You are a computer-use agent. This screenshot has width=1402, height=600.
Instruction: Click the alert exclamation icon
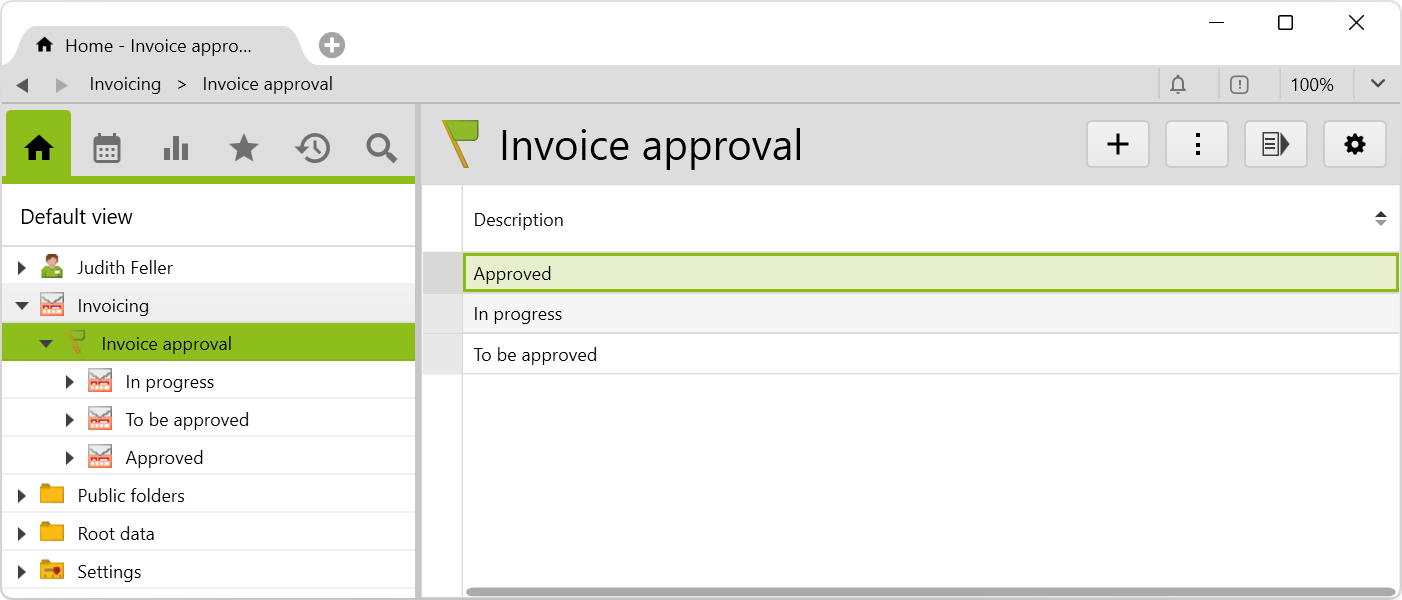(1239, 85)
